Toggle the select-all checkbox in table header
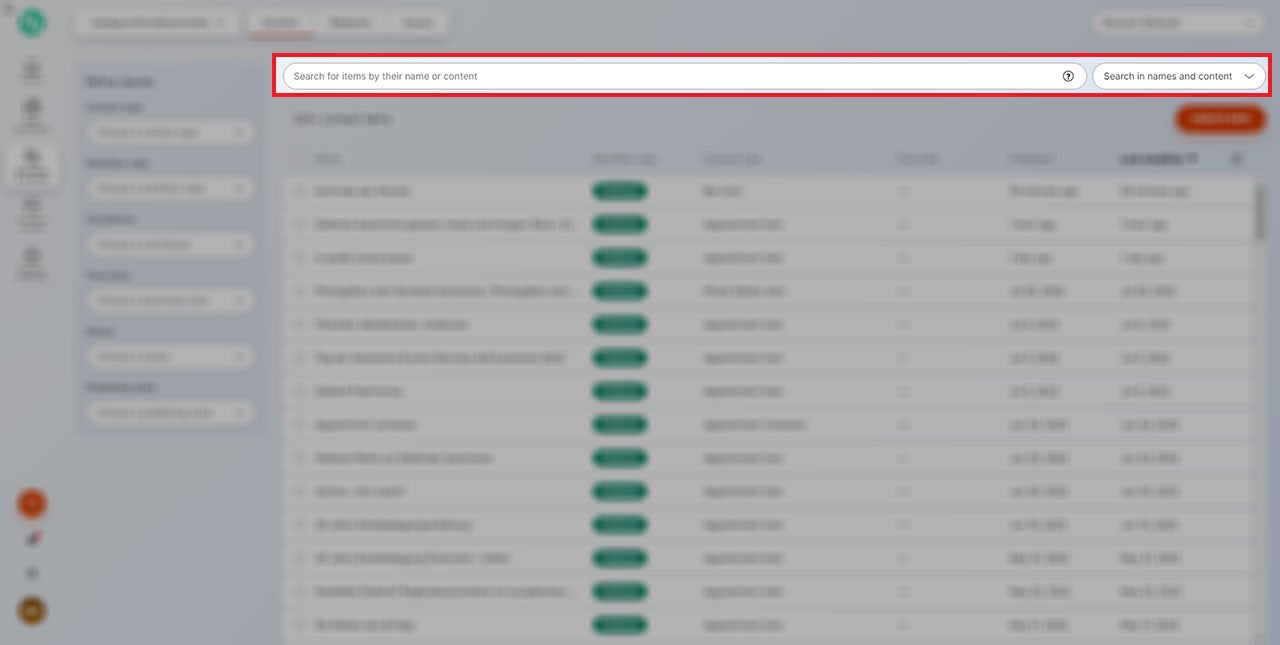This screenshot has width=1280, height=645. (x=299, y=159)
